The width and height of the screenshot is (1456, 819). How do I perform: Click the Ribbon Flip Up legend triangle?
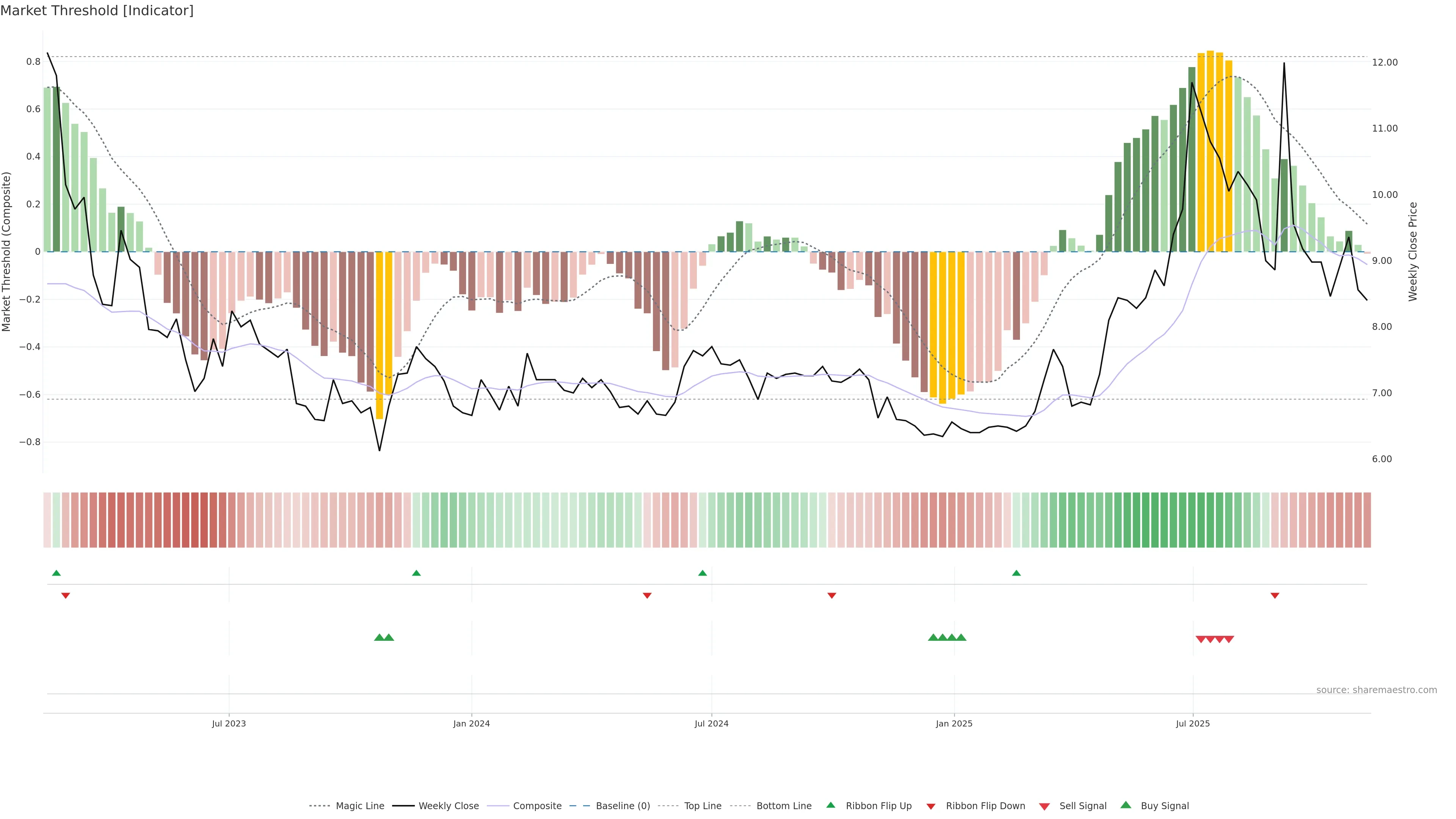click(x=830, y=805)
